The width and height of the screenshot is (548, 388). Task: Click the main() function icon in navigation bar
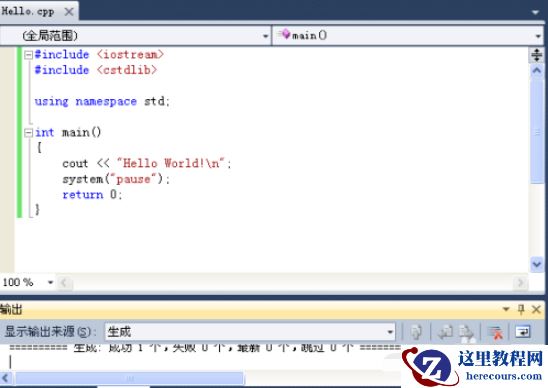pyautogui.click(x=285, y=35)
